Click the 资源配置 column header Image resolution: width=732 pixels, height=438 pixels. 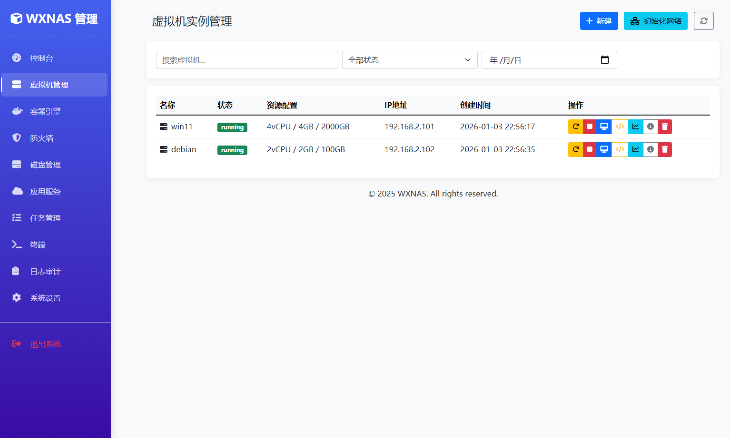pyautogui.click(x=282, y=105)
